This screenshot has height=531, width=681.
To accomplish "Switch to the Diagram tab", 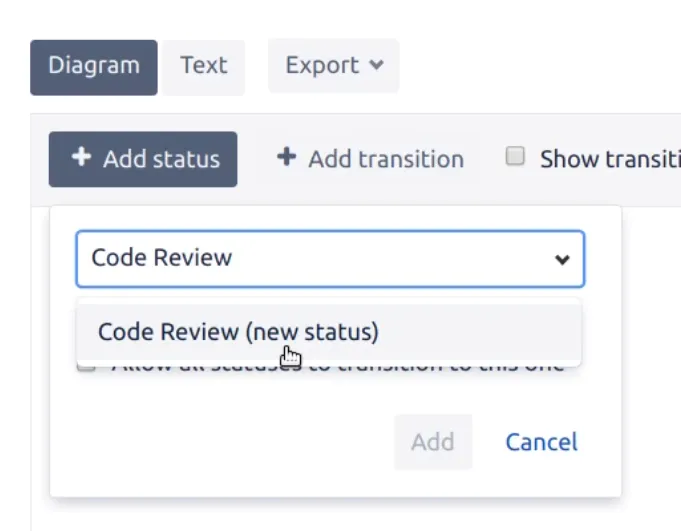I will pos(94,67).
